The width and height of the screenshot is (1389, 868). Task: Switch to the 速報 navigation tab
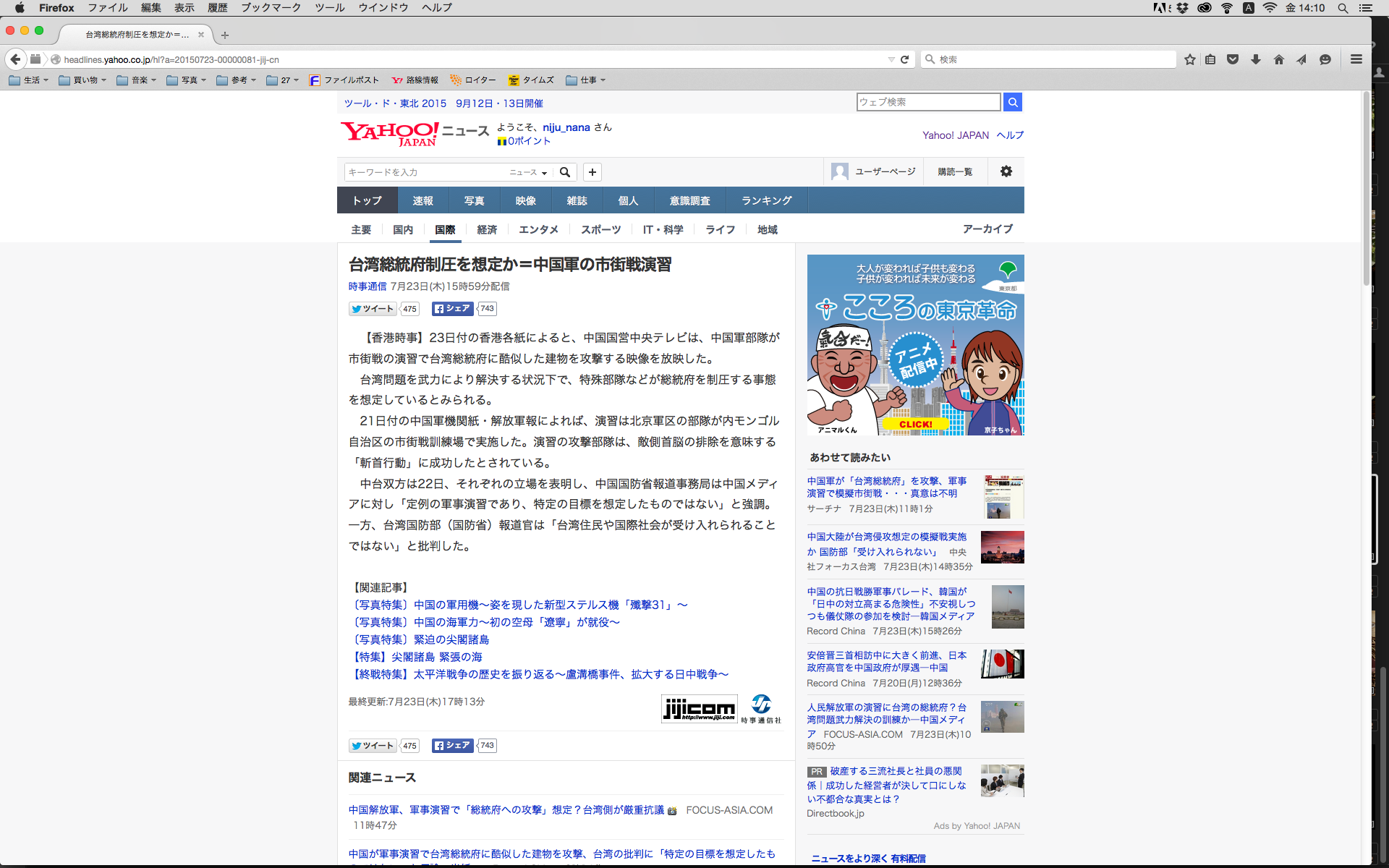coord(423,200)
